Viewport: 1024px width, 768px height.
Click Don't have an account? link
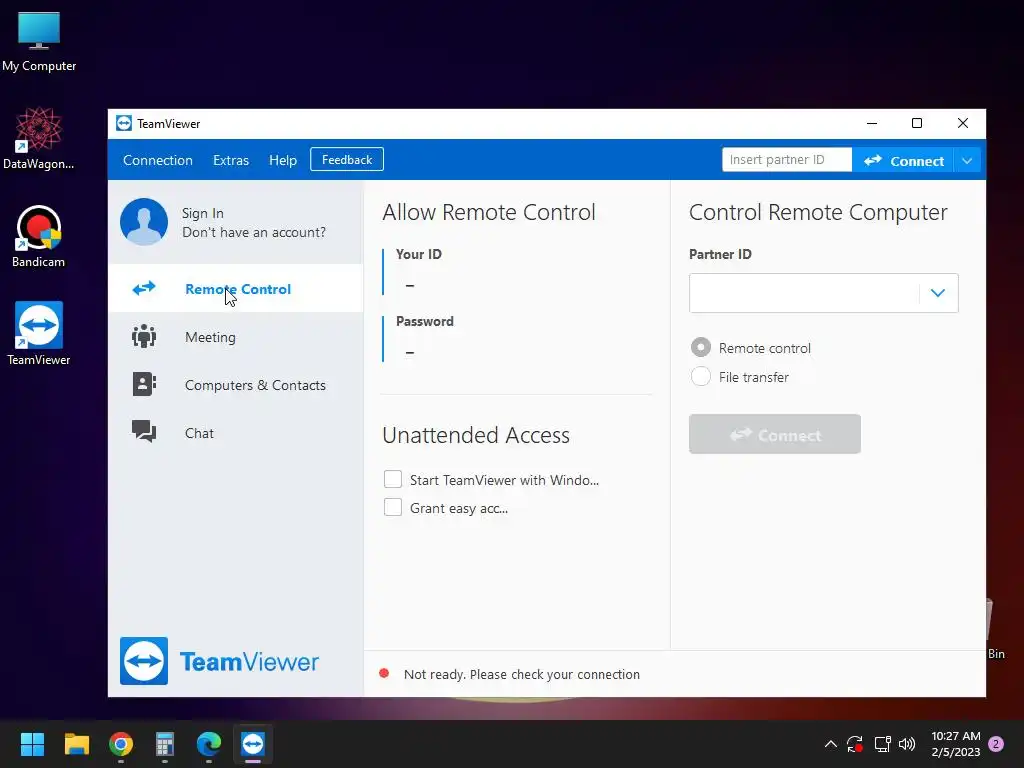[x=253, y=232]
